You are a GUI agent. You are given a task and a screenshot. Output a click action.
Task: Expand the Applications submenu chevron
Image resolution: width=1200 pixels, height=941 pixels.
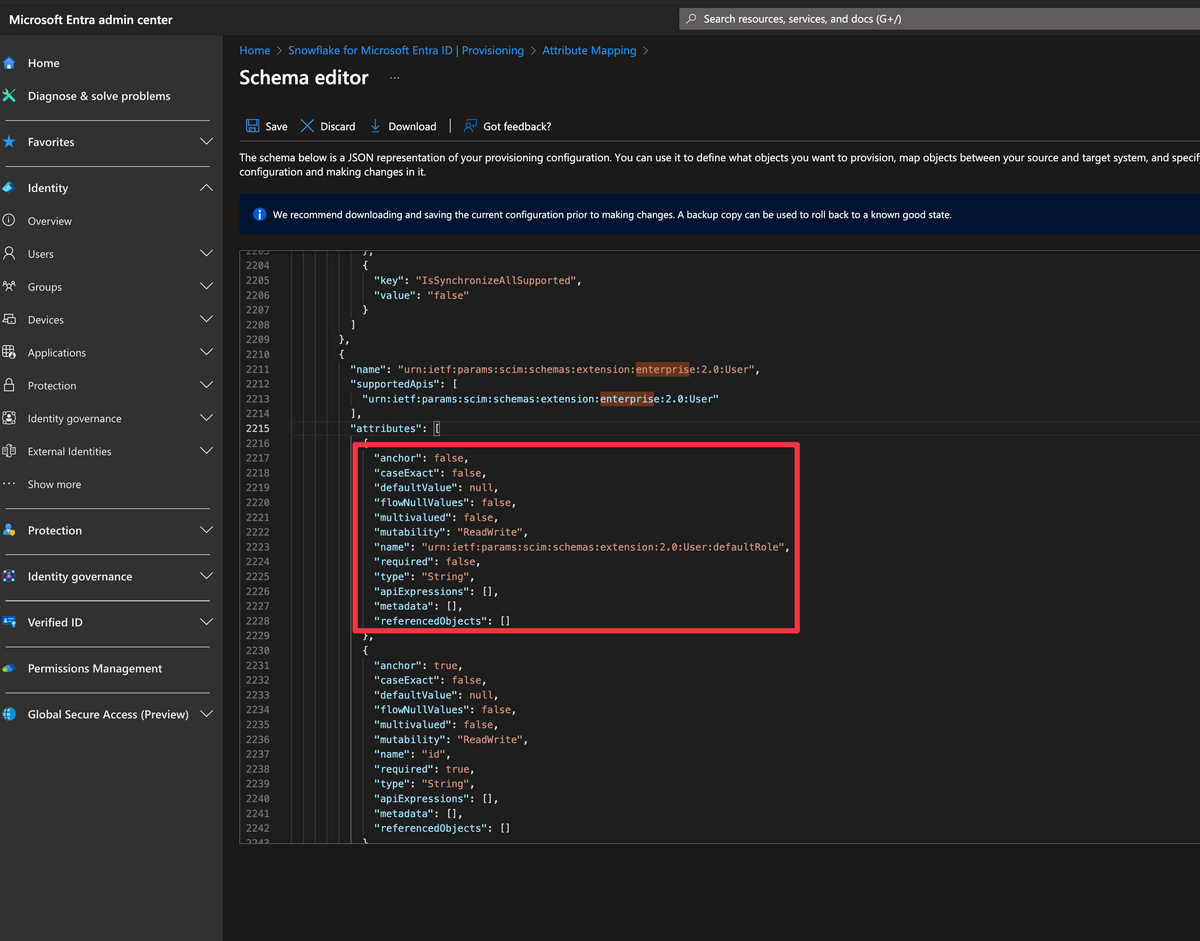pos(206,353)
